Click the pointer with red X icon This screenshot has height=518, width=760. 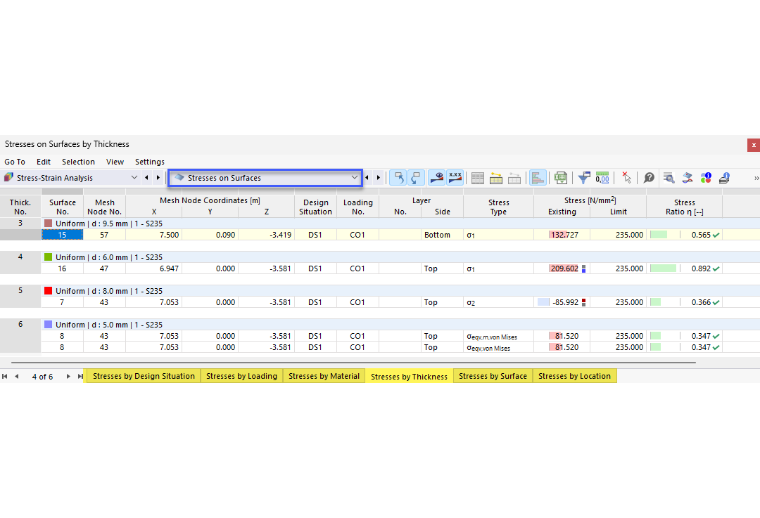626,178
